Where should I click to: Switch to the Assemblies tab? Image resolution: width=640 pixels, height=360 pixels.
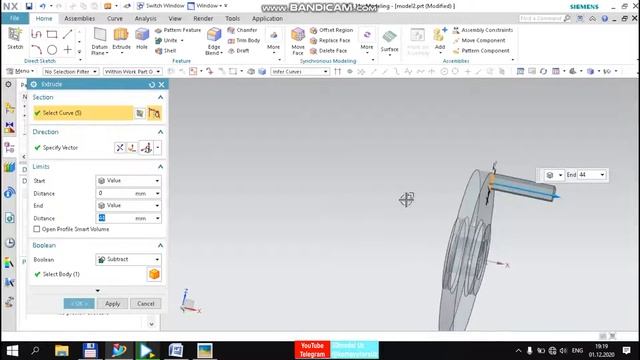pos(80,18)
